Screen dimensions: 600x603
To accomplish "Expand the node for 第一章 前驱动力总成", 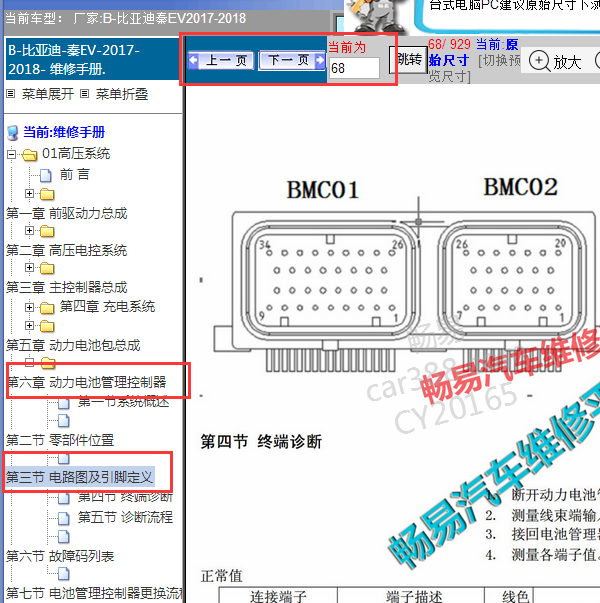I will (x=29, y=193).
